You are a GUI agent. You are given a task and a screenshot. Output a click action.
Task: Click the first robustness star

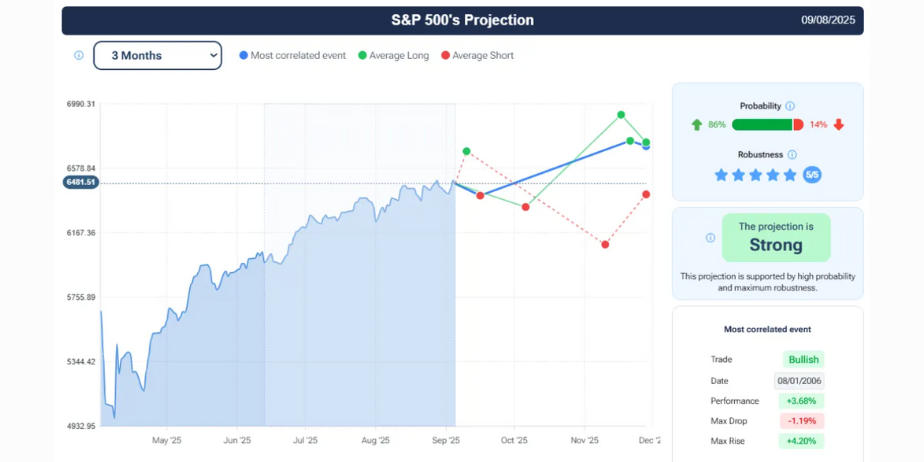(x=721, y=175)
